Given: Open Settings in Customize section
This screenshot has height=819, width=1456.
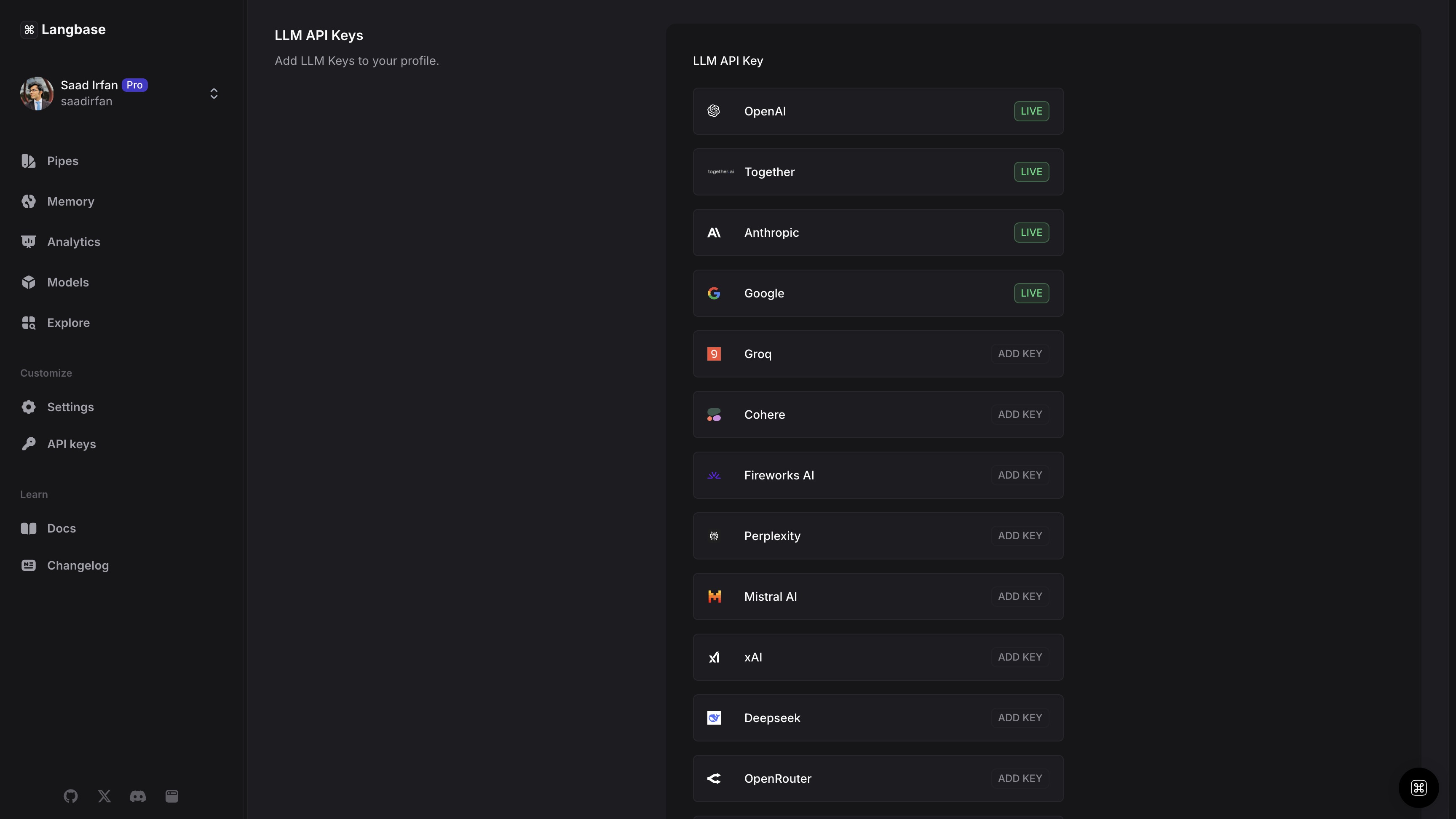Looking at the screenshot, I should (70, 407).
